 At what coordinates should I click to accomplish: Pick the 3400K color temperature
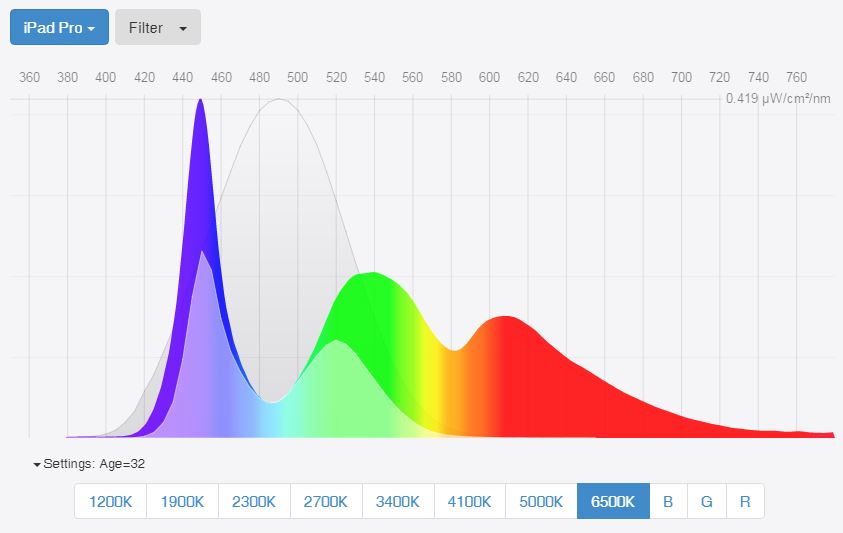(398, 502)
